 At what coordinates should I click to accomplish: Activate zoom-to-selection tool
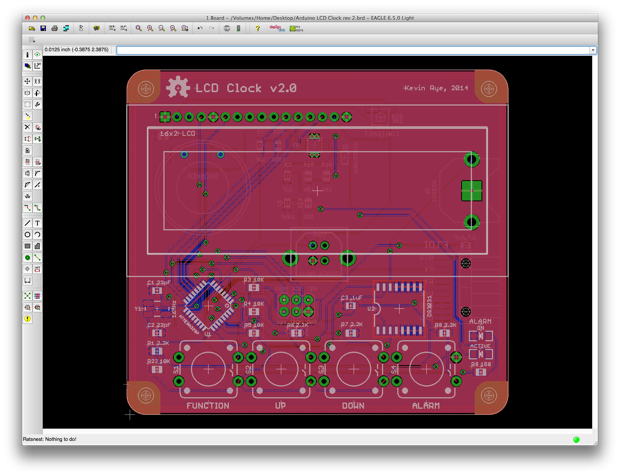[x=185, y=28]
